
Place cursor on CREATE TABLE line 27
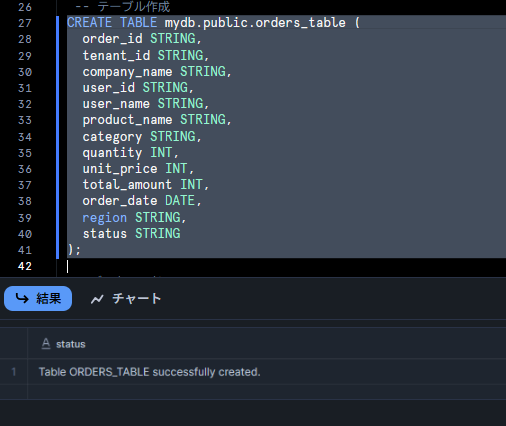[x=213, y=23]
